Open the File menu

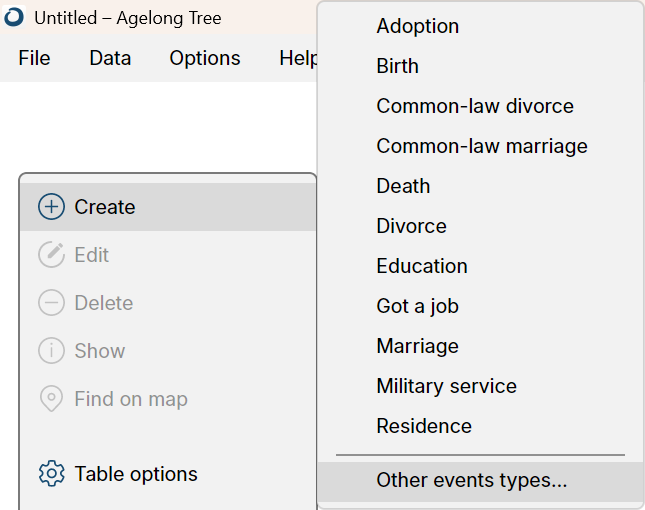[34, 58]
